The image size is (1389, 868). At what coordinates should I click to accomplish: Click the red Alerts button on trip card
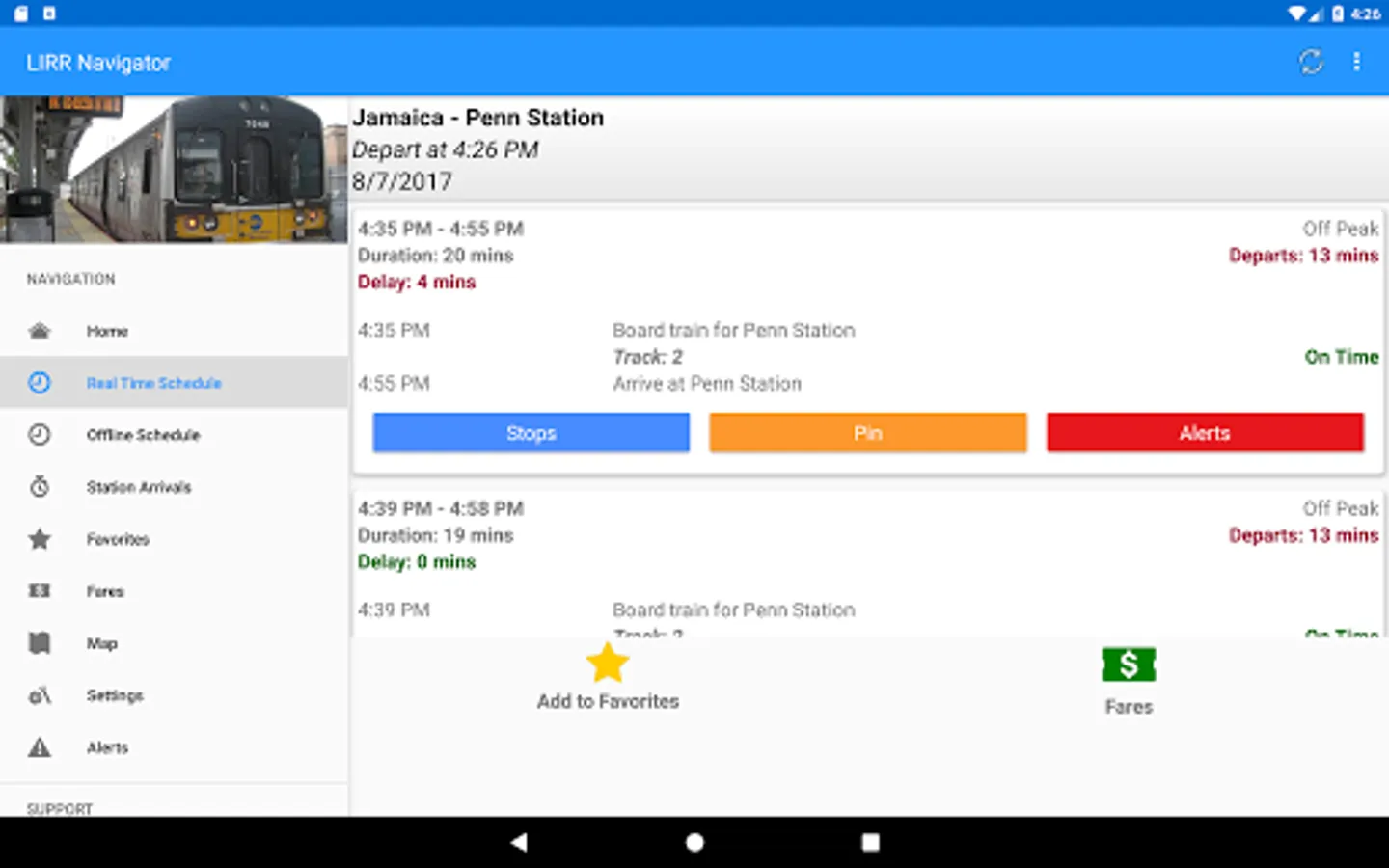1205,433
